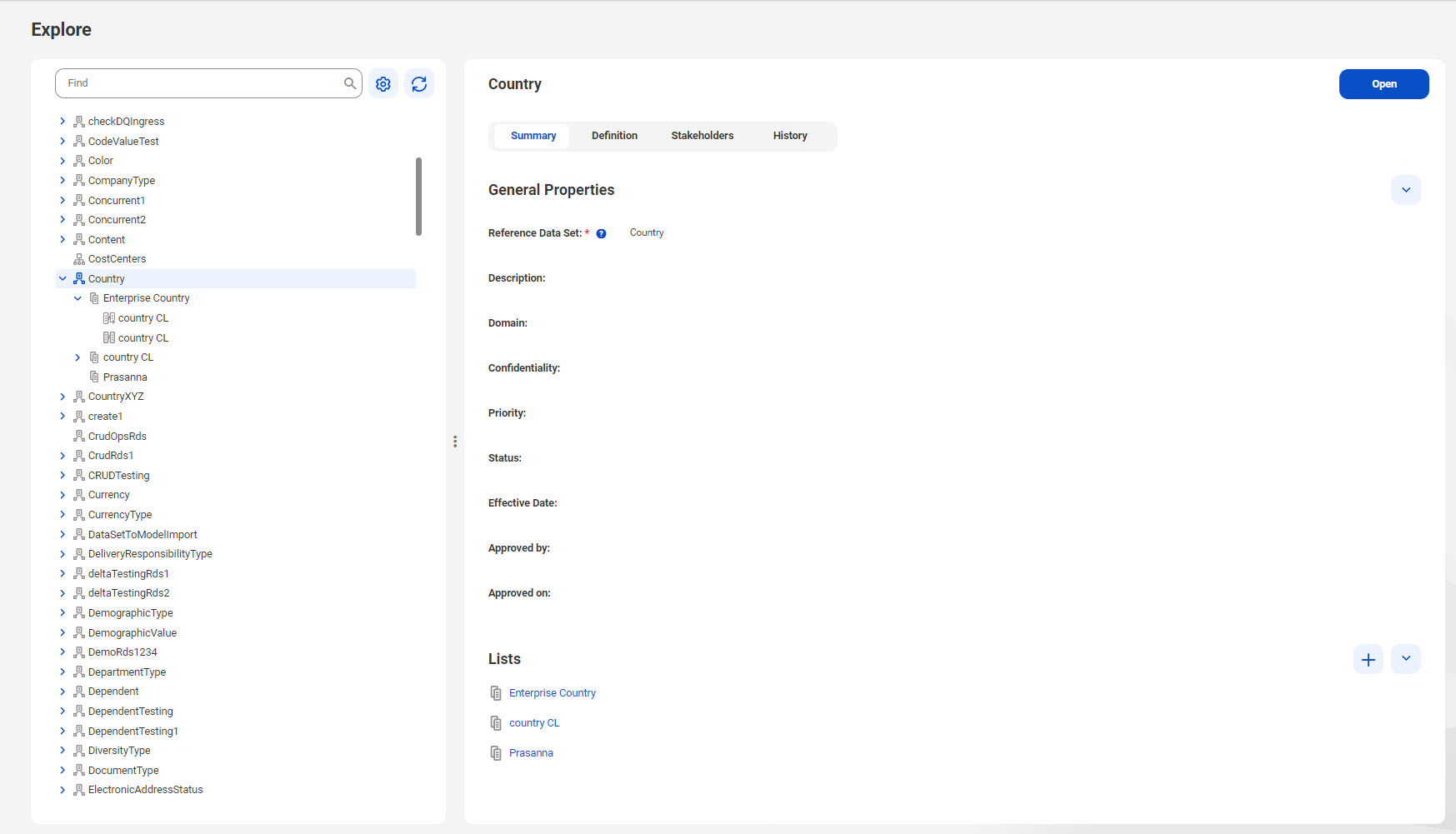Select the Content tree item
Screen dimensions: 1456x834
(x=107, y=240)
